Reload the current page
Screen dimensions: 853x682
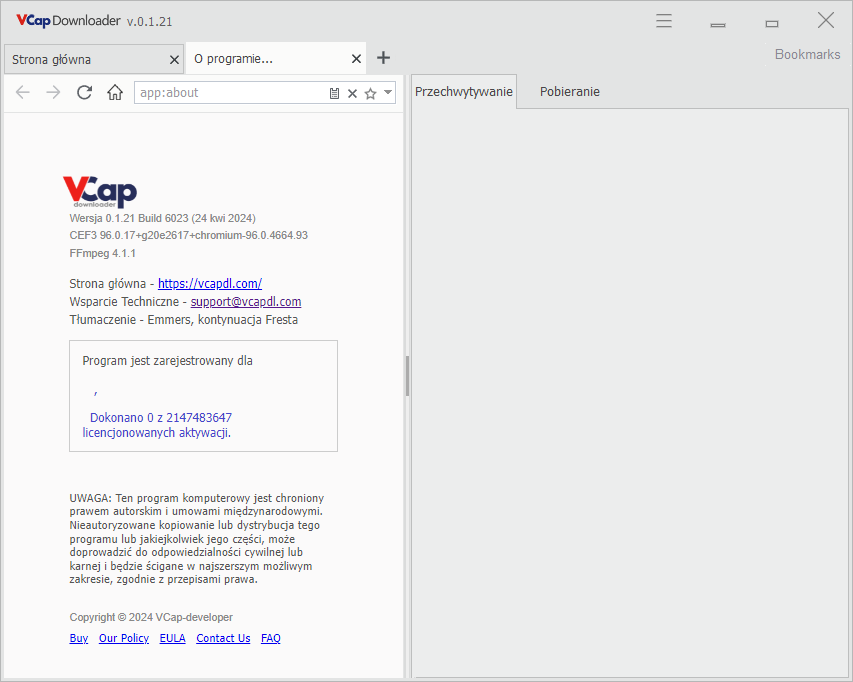pyautogui.click(x=84, y=92)
